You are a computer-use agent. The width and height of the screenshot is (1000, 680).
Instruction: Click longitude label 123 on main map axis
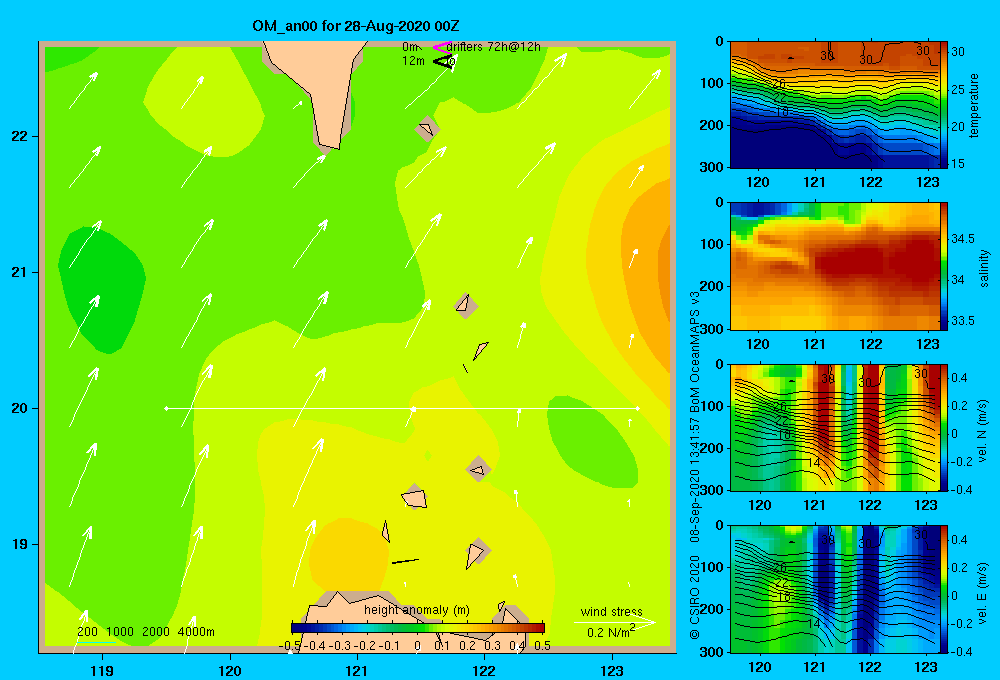[x=612, y=670]
